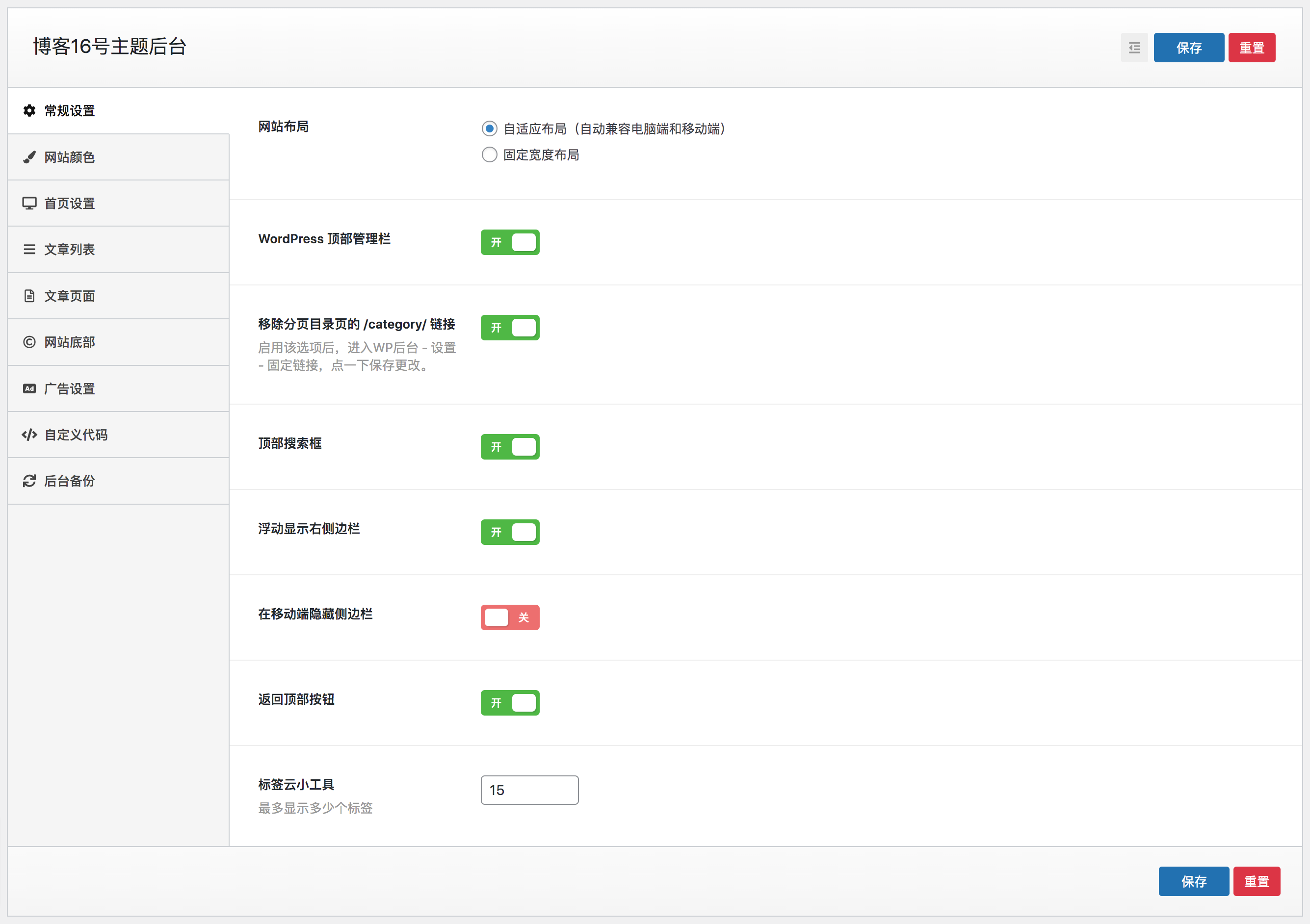Click the 标签云小工具 number field
Viewport: 1310px width, 924px height.
(529, 790)
